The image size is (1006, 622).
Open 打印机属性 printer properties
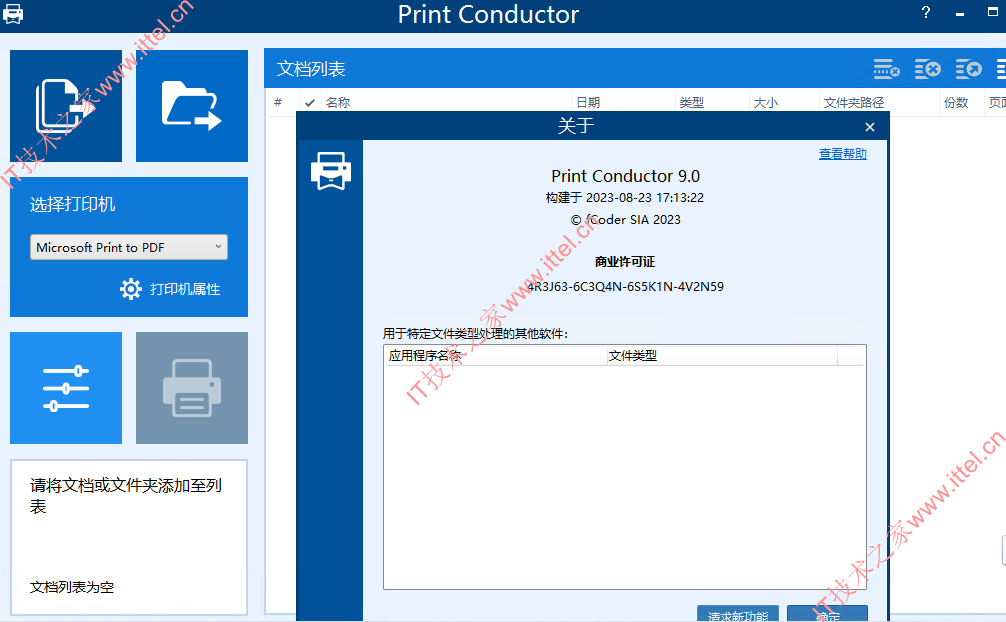(170, 289)
